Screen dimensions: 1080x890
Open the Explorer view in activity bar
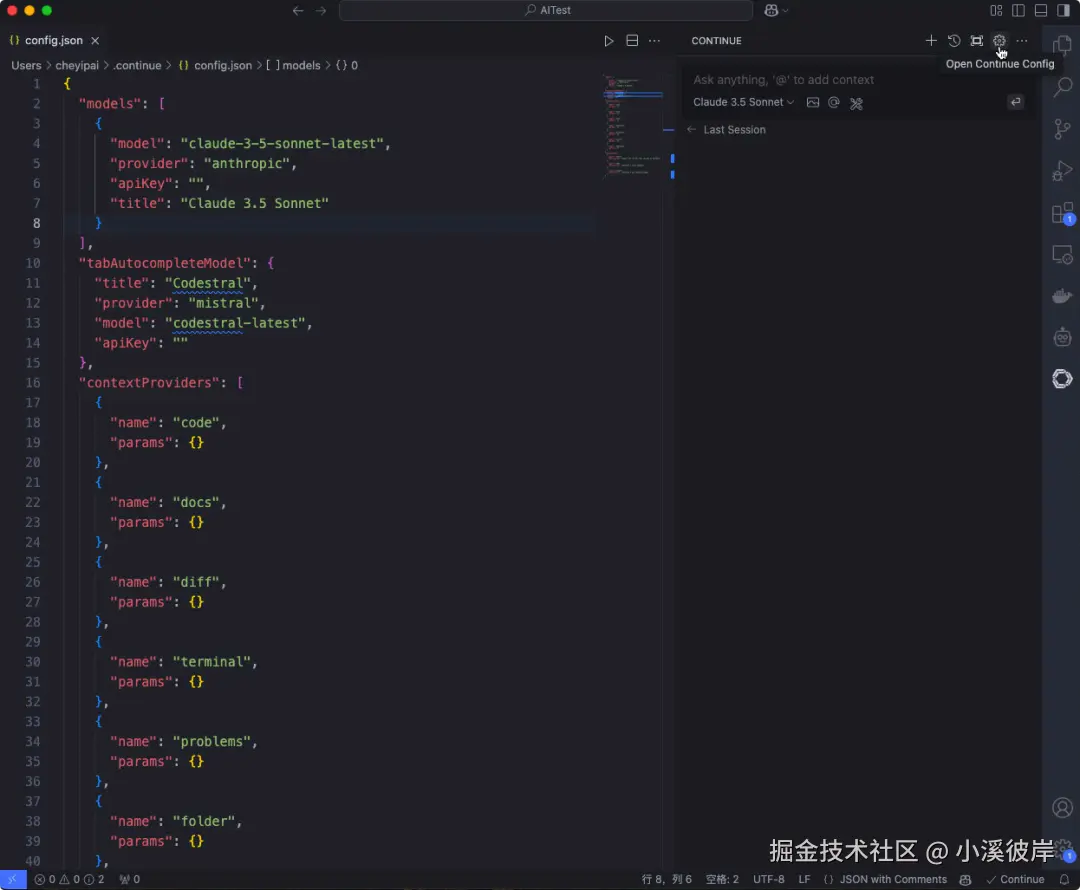pyautogui.click(x=1062, y=45)
